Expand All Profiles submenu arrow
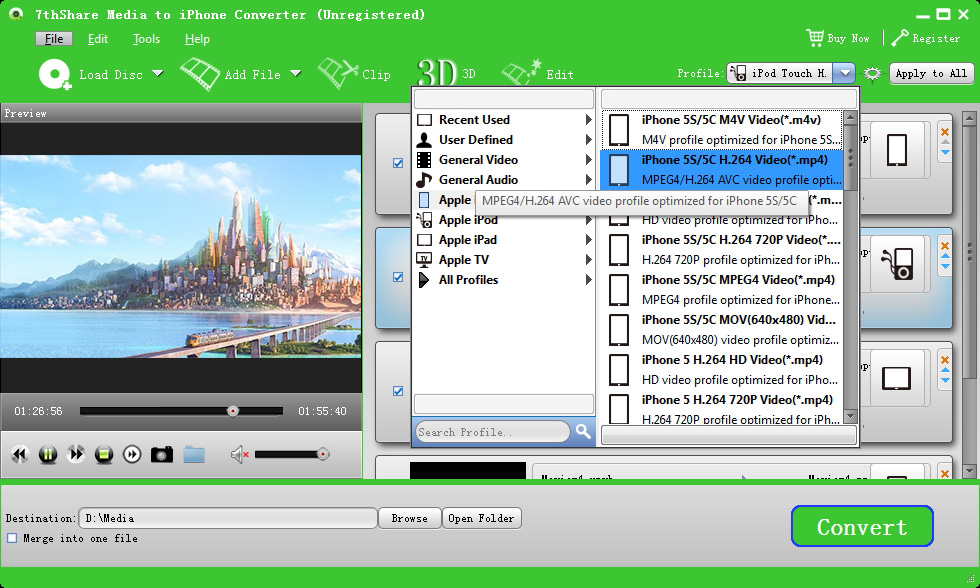The height and width of the screenshot is (588, 980). (x=588, y=279)
